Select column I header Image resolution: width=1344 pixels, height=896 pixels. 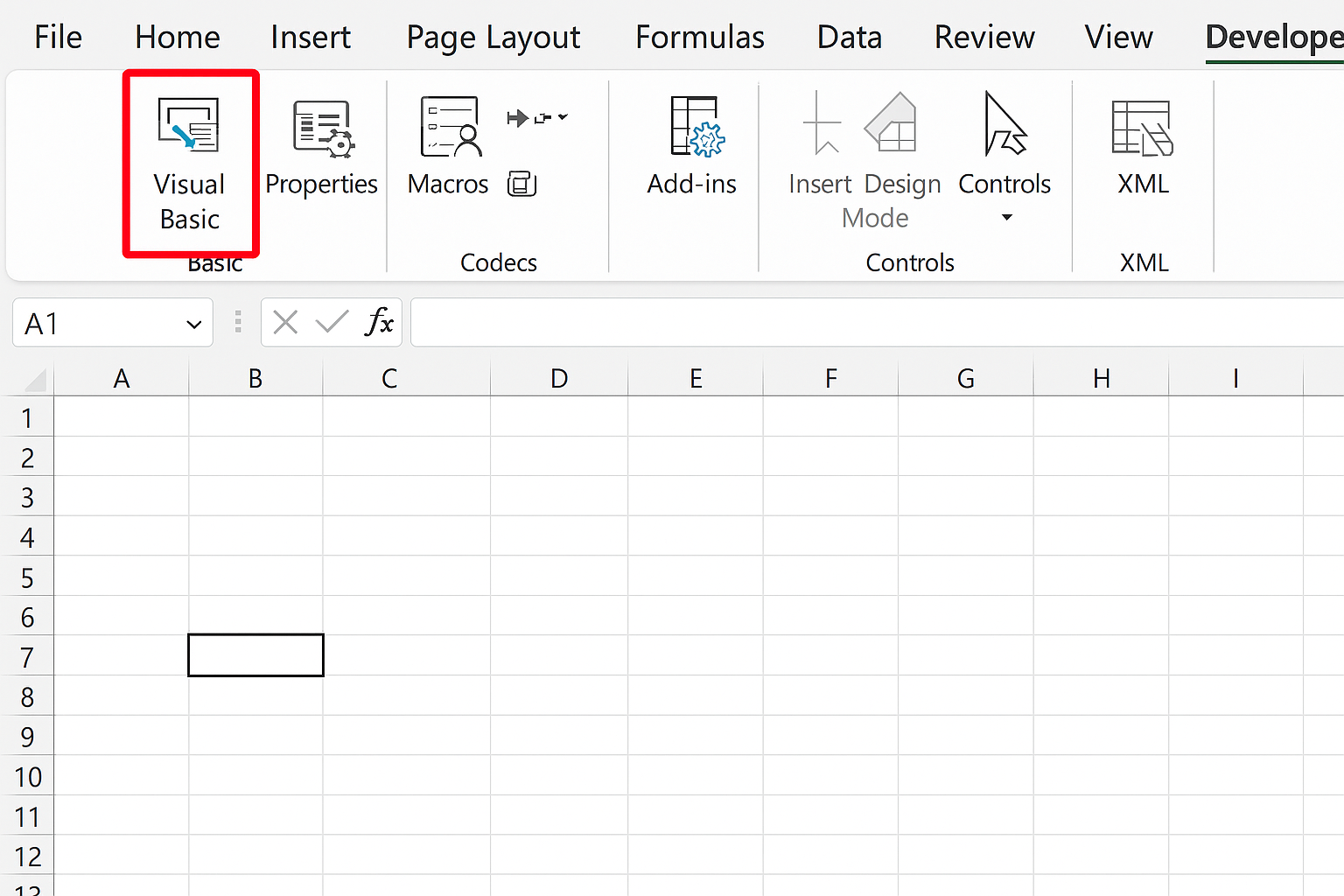point(1236,379)
